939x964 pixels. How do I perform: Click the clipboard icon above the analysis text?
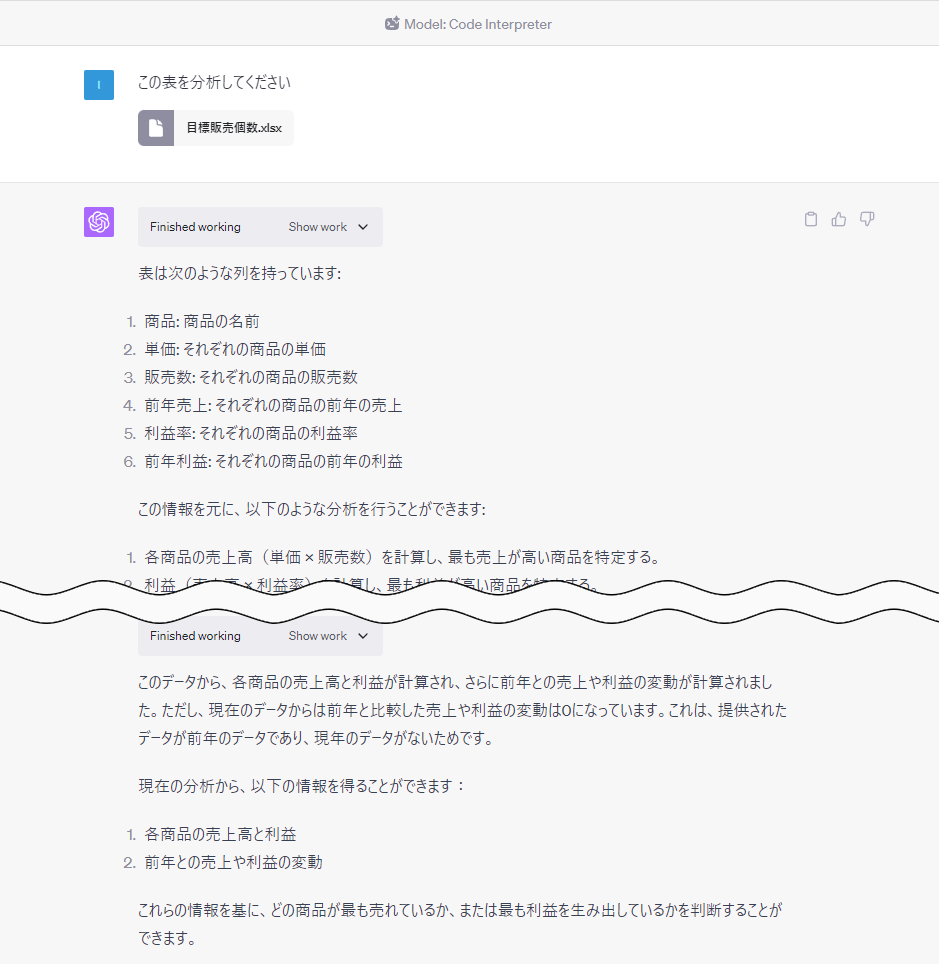tap(810, 219)
